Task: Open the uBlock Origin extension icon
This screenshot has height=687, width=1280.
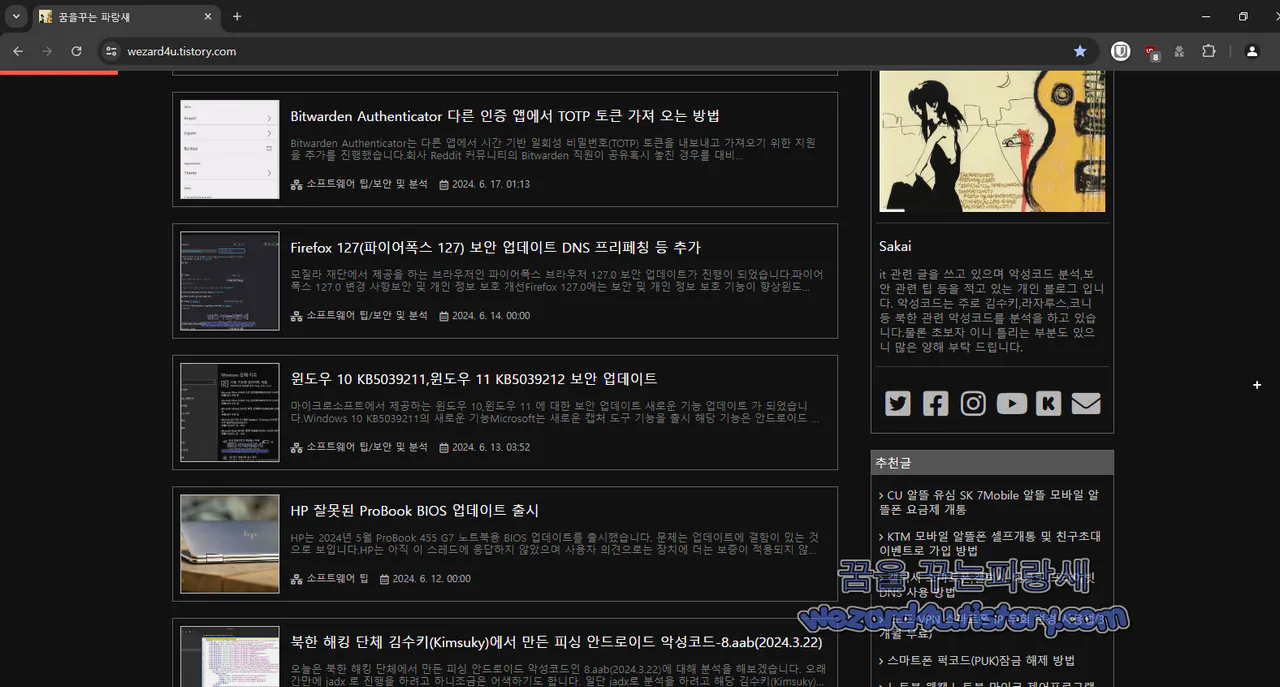Action: [1152, 52]
